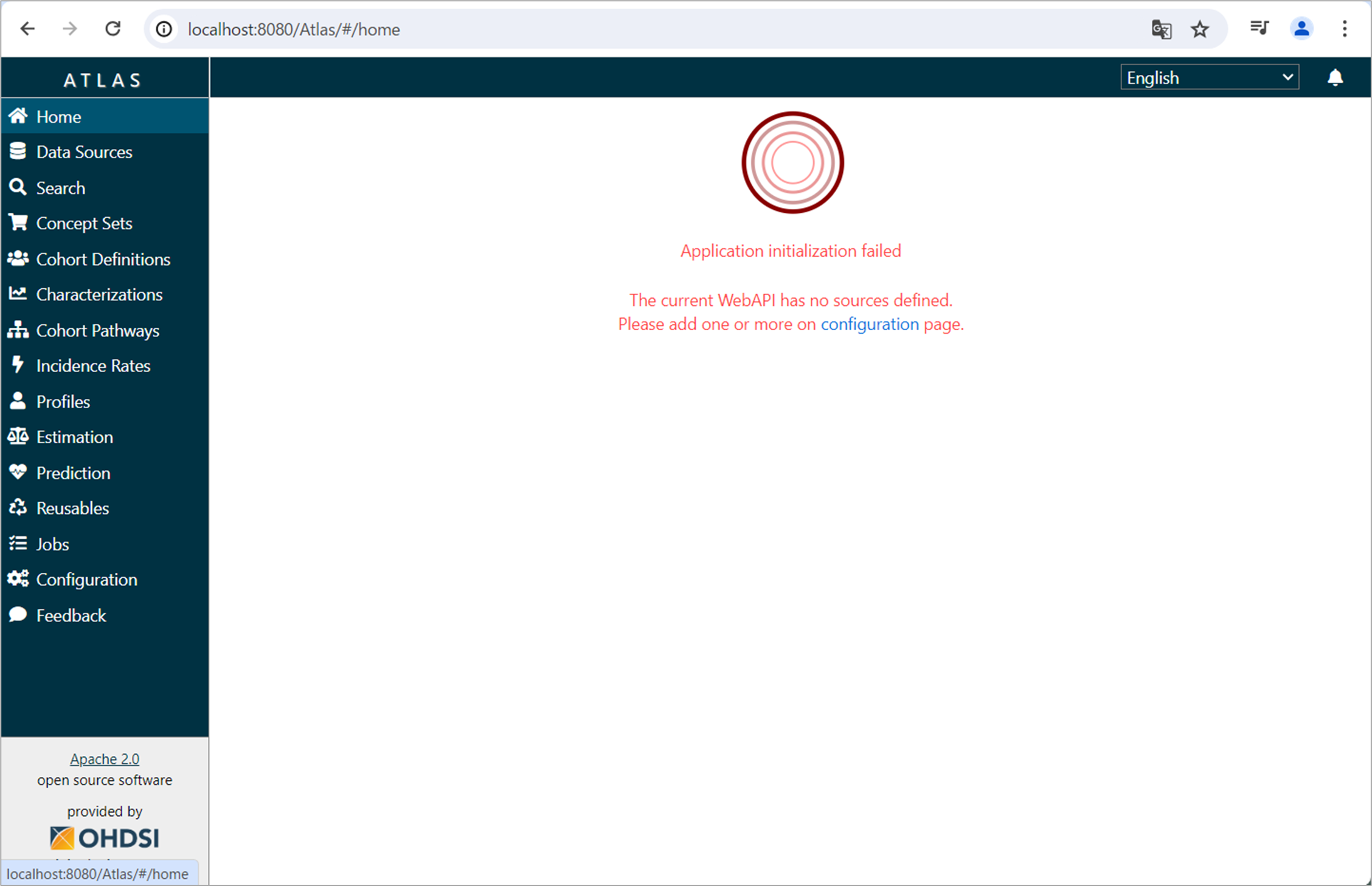Image resolution: width=1372 pixels, height=886 pixels.
Task: Click the Cohort Pathways sitemap icon
Action: 18,330
